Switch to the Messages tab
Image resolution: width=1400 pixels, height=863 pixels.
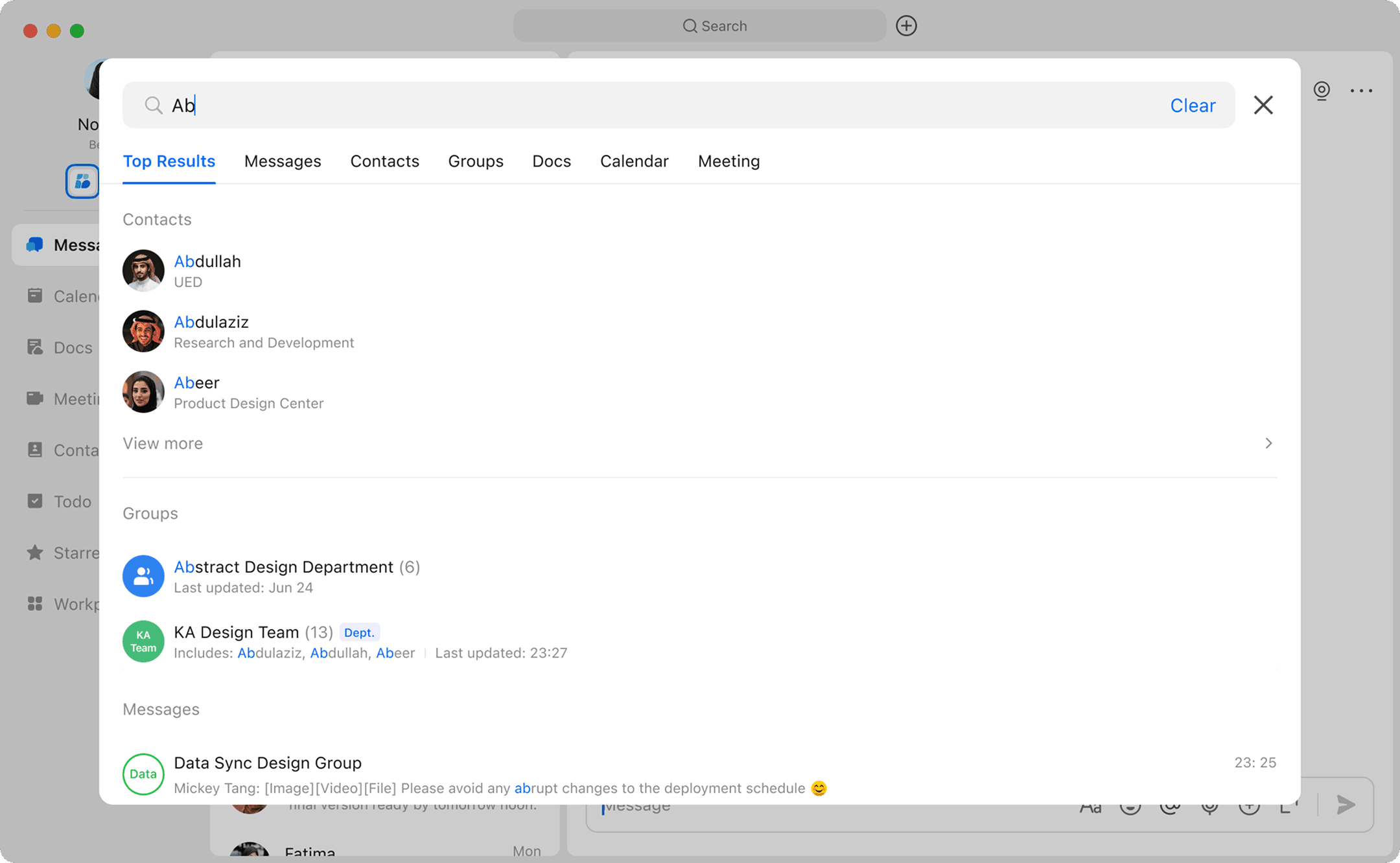[283, 161]
